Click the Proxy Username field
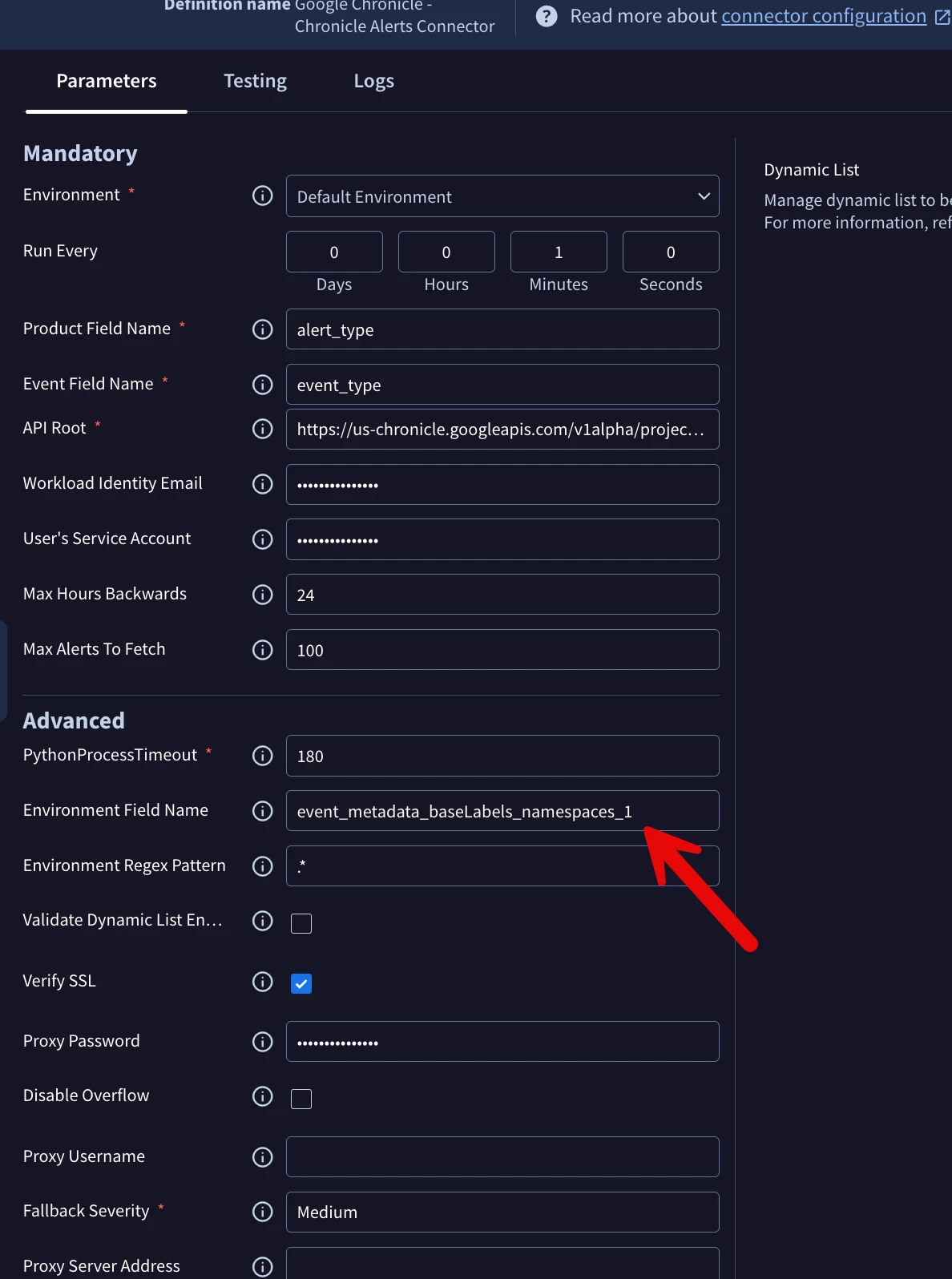952x1279 pixels. [x=502, y=1157]
